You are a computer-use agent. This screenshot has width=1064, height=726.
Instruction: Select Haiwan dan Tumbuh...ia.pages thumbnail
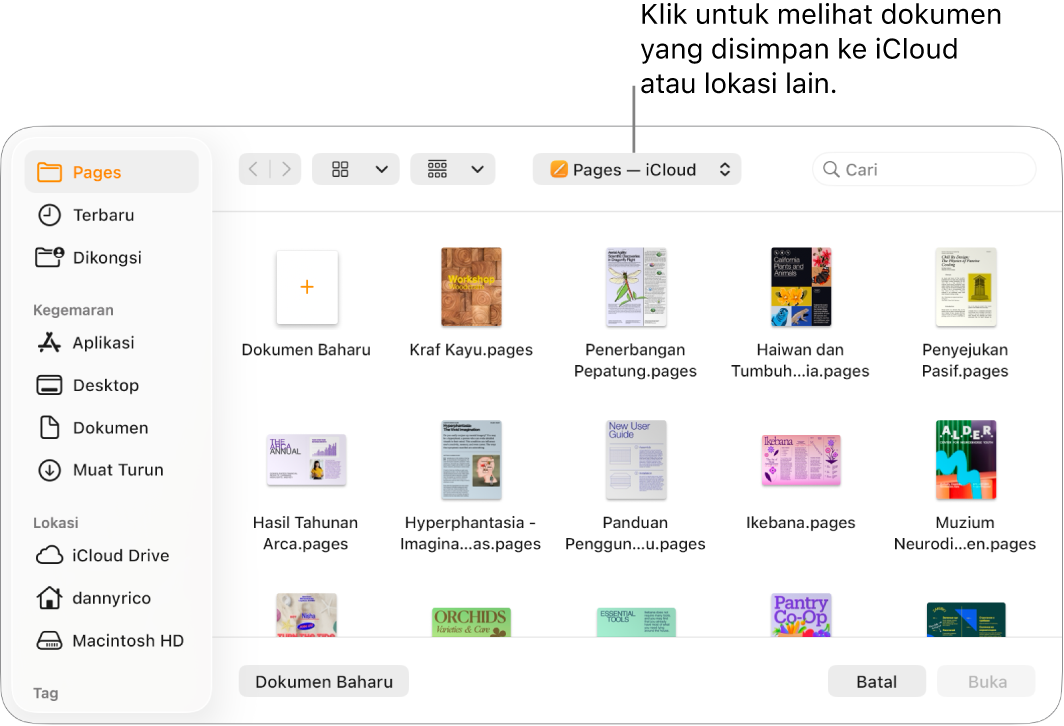coord(801,287)
